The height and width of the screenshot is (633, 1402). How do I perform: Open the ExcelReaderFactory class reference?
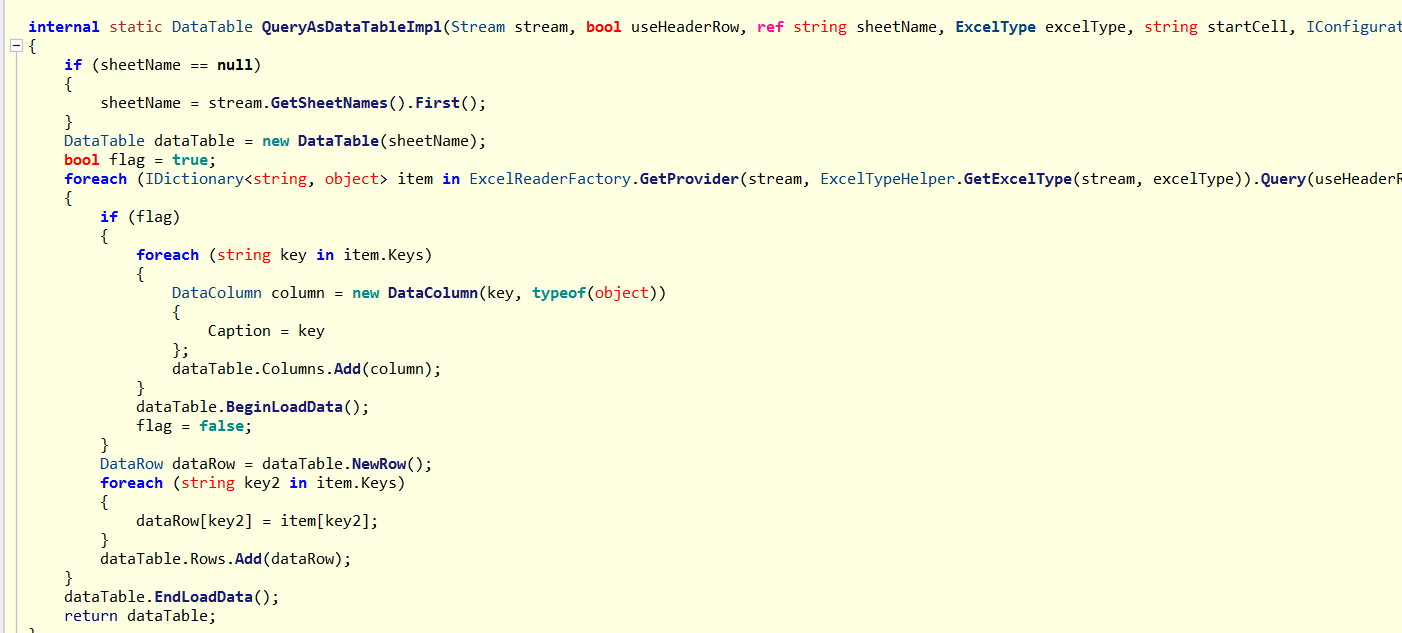[550, 179]
